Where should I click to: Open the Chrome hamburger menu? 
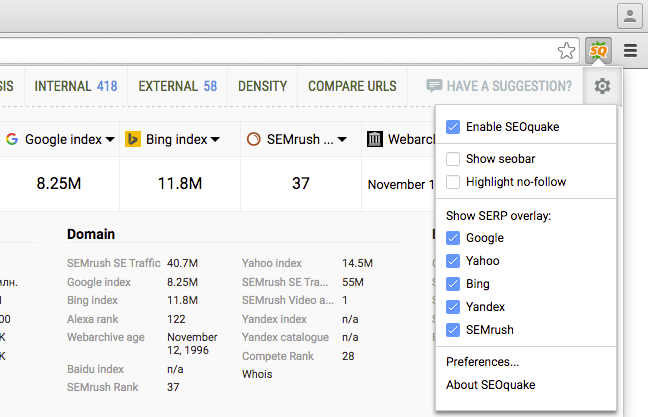click(x=630, y=50)
